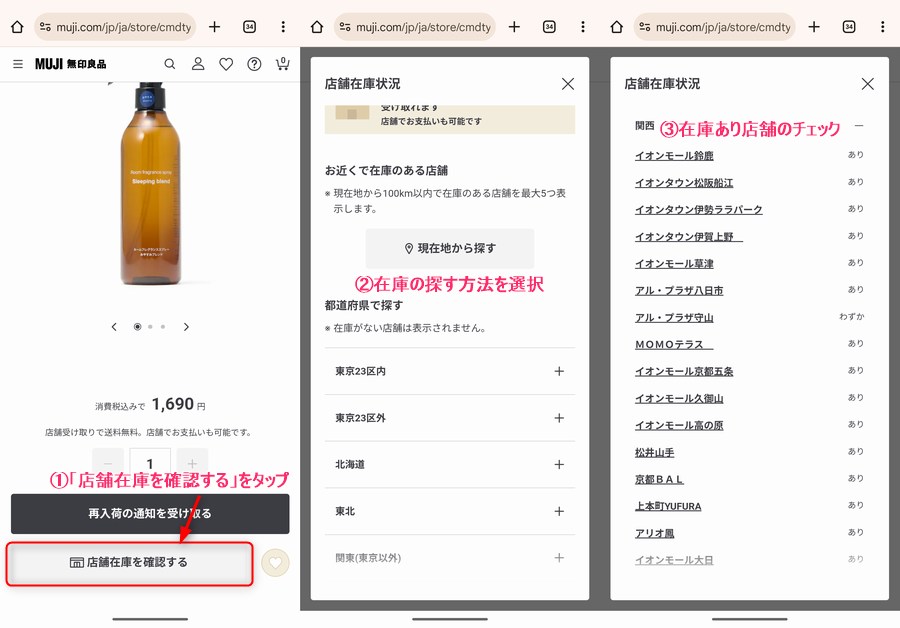Screen dimensions: 900x628
Task: Open tab switcher in middle browser screen
Action: tap(549, 27)
